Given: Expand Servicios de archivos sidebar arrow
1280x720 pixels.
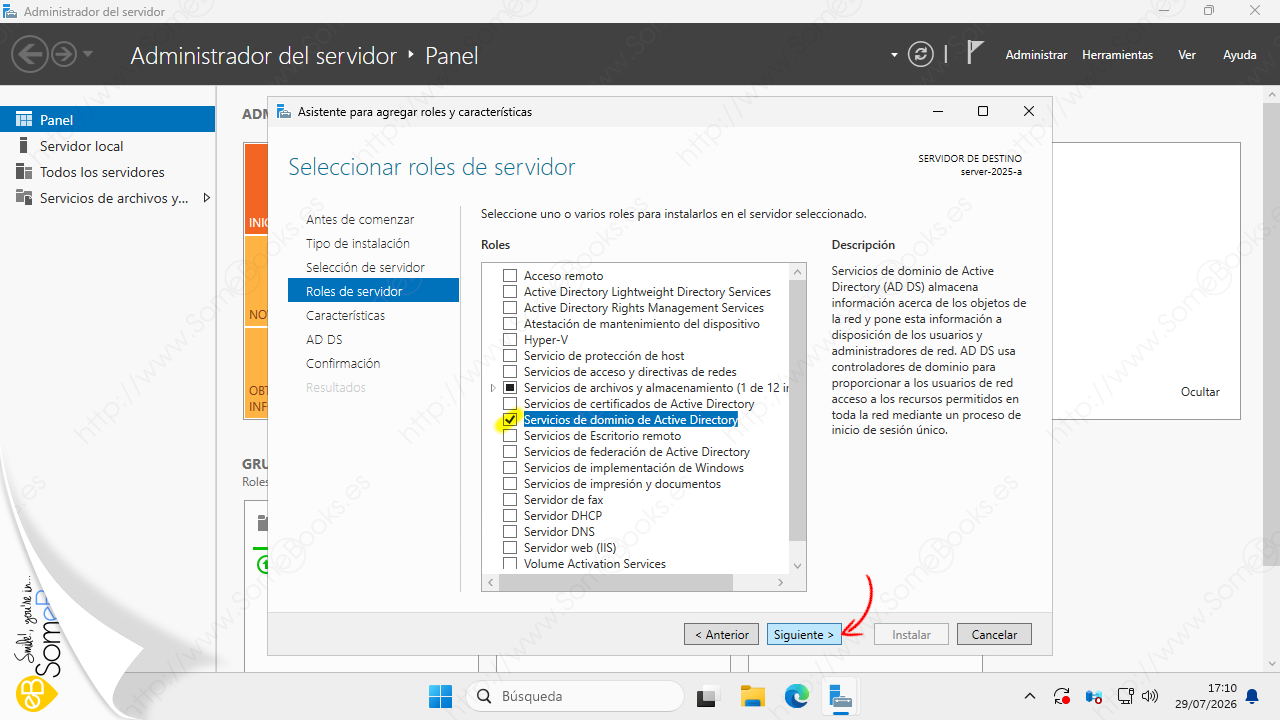Looking at the screenshot, I should pos(206,198).
